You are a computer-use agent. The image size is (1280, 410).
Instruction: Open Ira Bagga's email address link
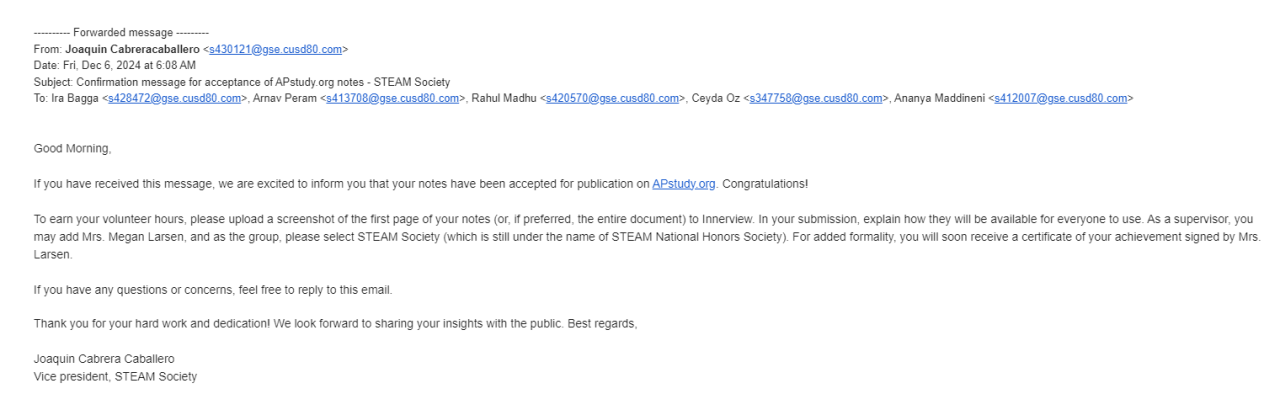pyautogui.click(x=175, y=98)
